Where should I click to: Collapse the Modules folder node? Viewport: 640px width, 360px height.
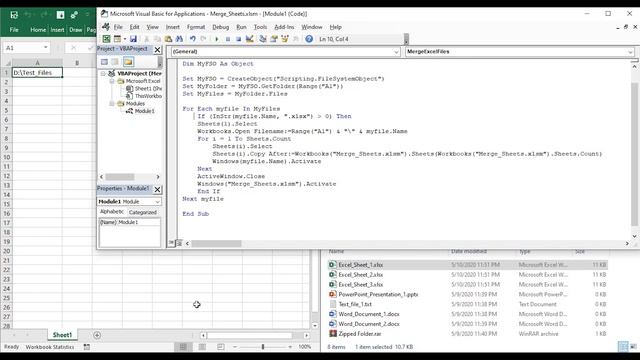(111, 104)
